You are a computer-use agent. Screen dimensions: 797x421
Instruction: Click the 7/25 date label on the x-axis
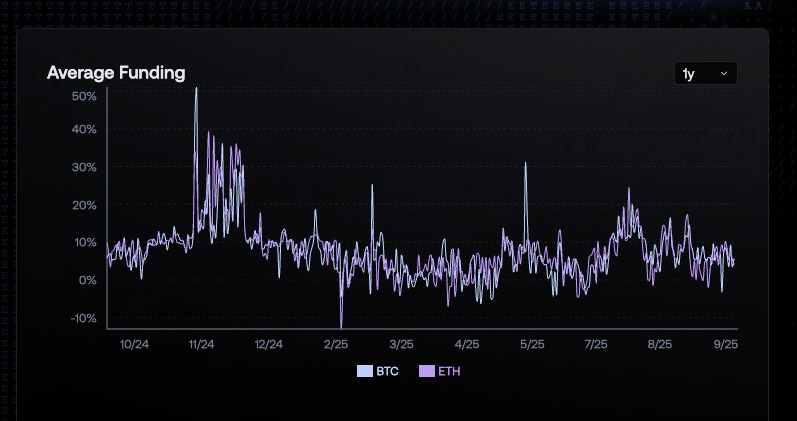(x=595, y=344)
